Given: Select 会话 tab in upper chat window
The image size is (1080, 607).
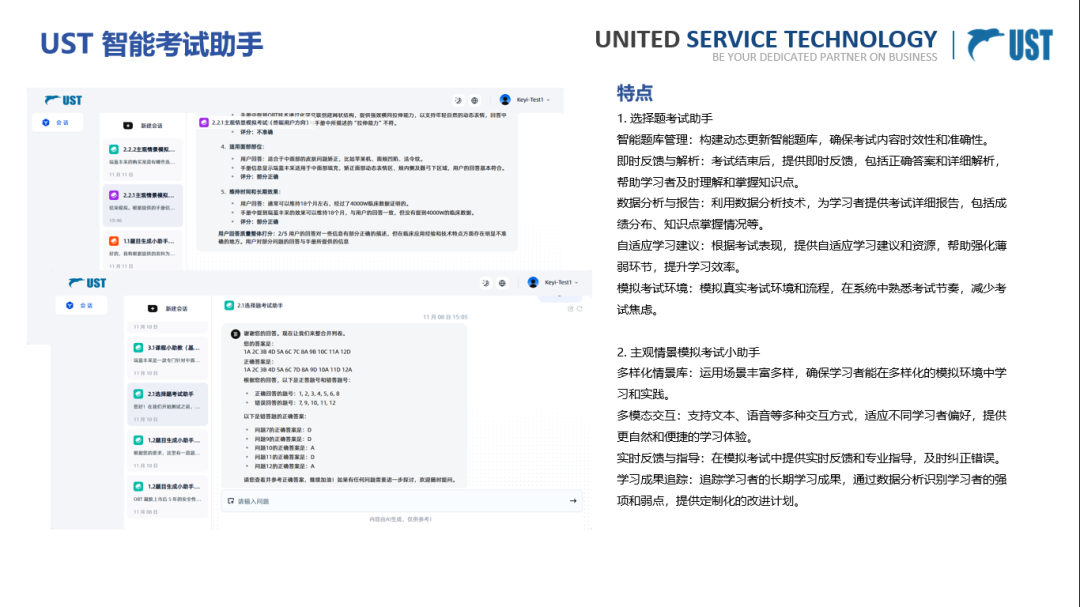Looking at the screenshot, I should click(x=58, y=123).
